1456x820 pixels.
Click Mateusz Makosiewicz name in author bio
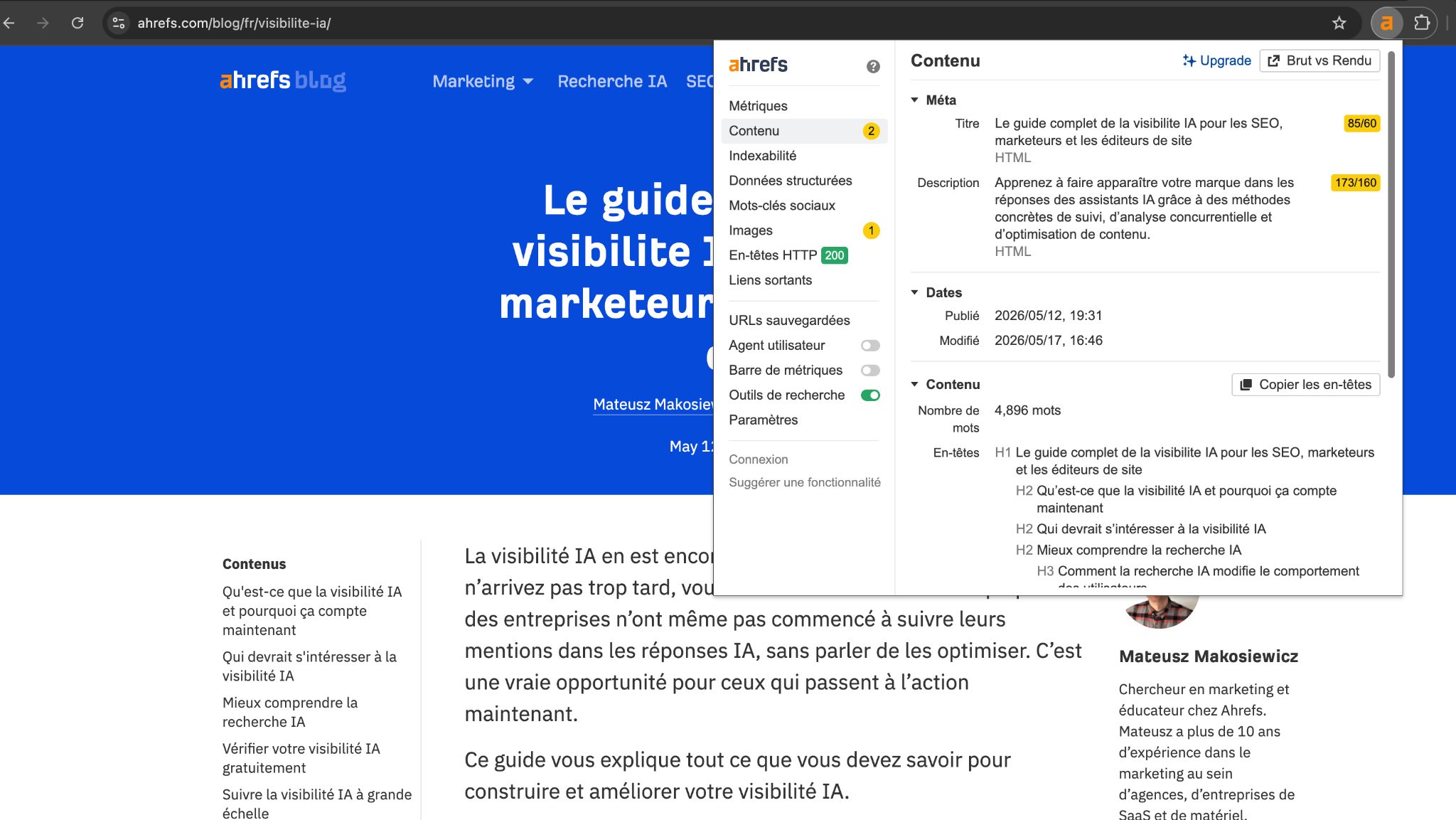point(1208,656)
